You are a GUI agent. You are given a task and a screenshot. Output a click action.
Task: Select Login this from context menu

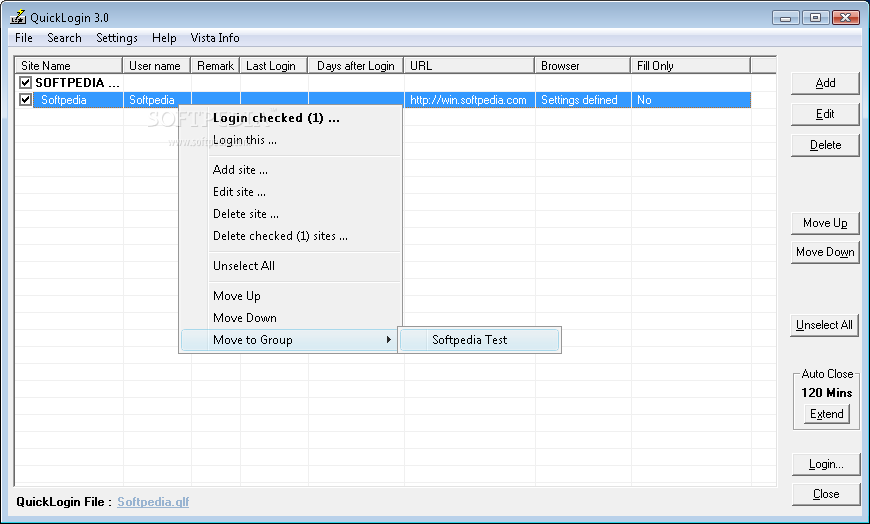[290, 140]
